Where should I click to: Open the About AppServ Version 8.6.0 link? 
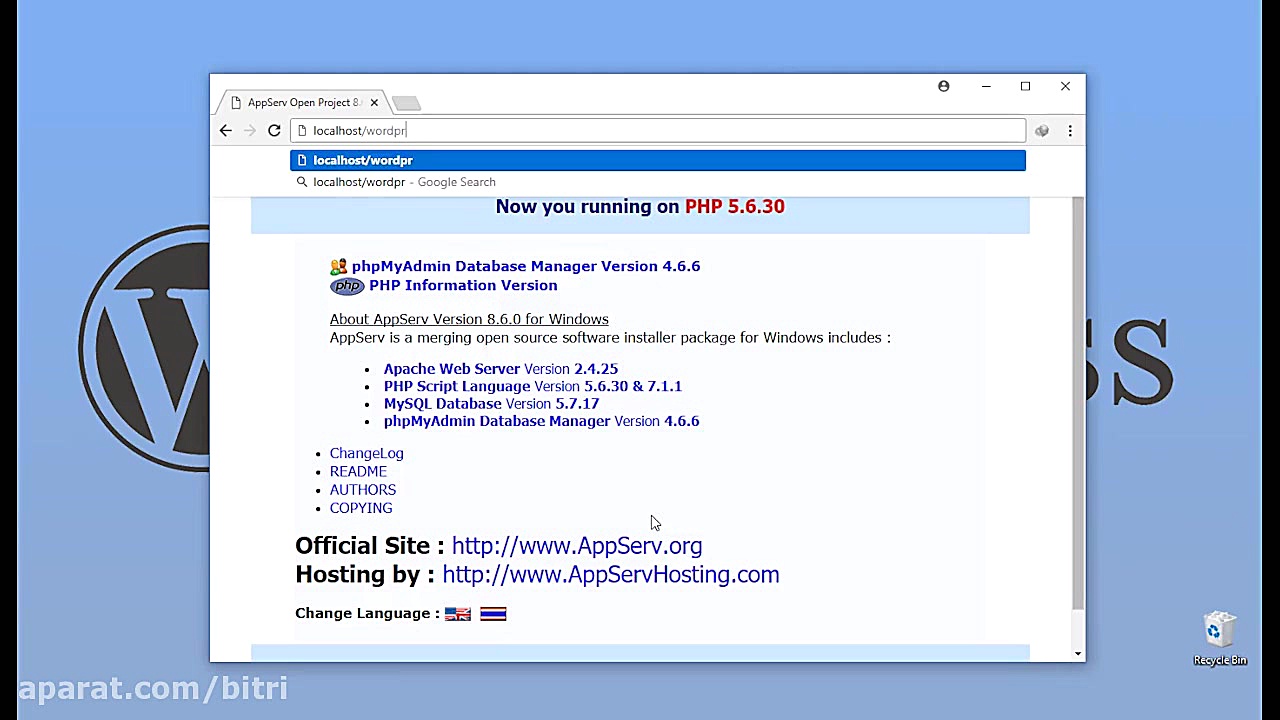pos(469,319)
